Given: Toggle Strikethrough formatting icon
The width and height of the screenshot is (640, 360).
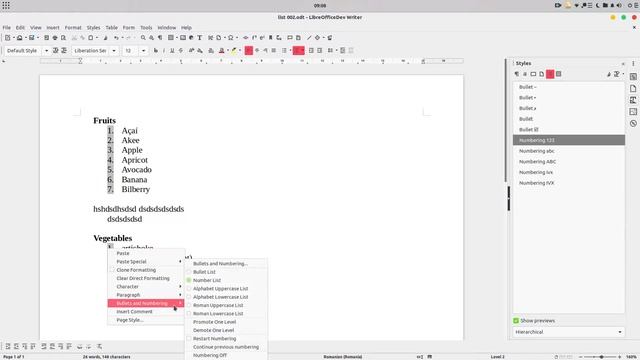Looking at the screenshot, I should coord(181,51).
